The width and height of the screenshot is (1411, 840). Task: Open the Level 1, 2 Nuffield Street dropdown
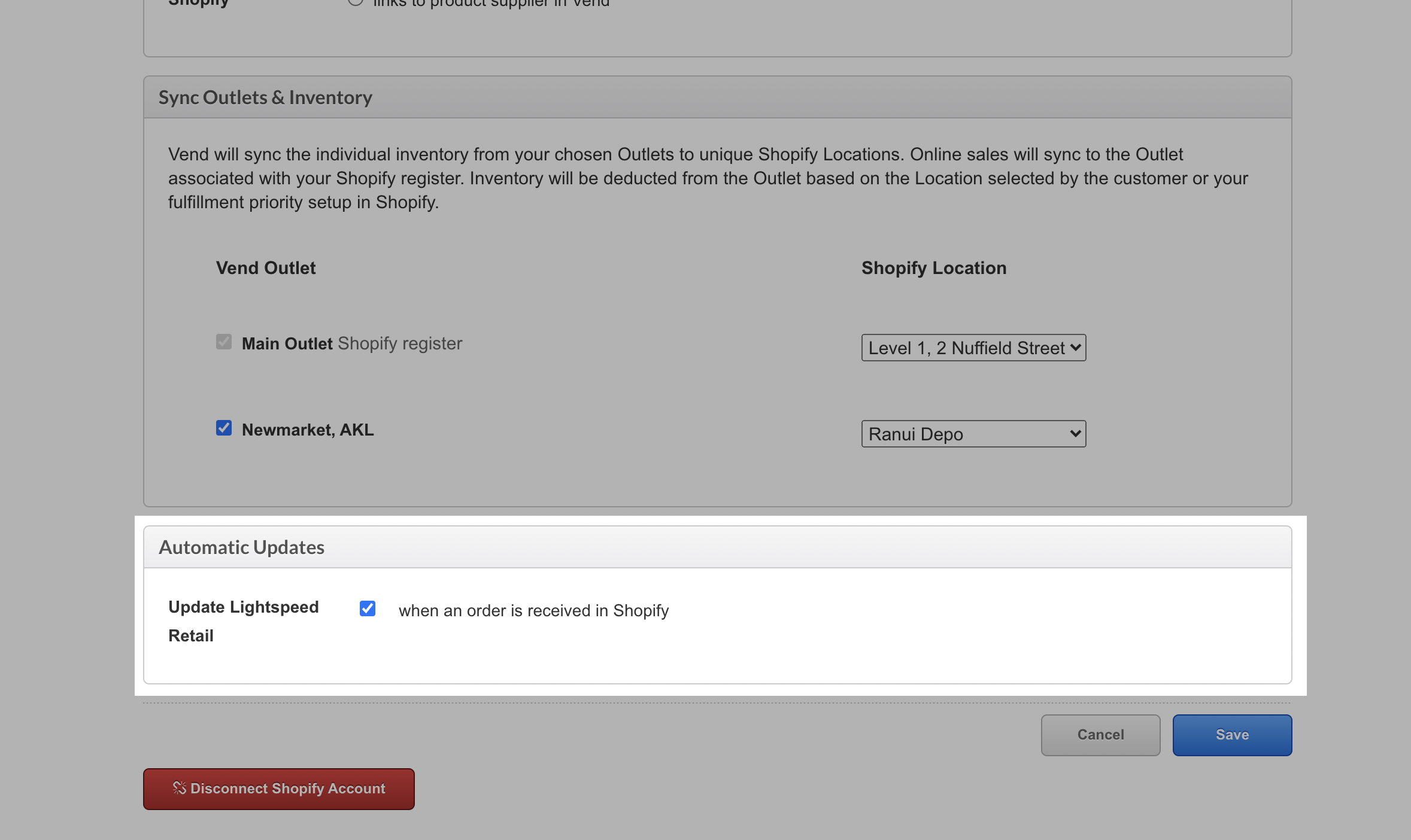973,348
